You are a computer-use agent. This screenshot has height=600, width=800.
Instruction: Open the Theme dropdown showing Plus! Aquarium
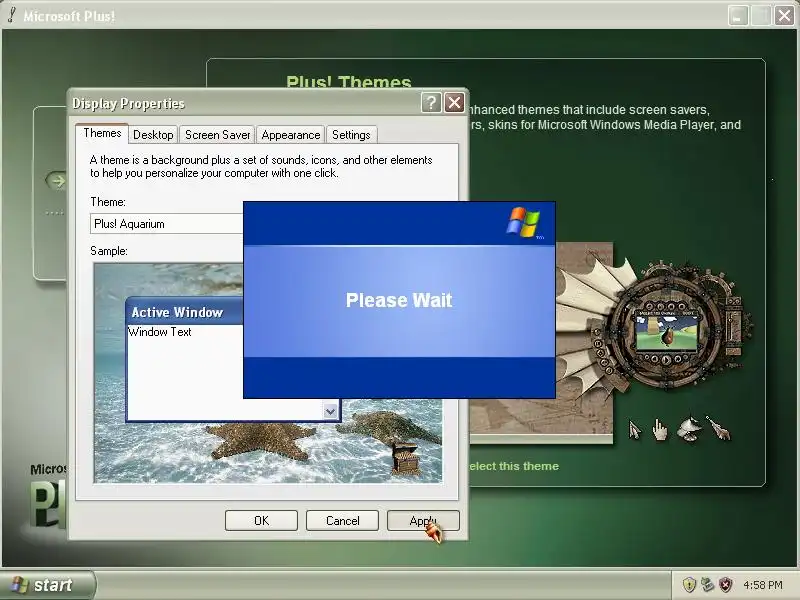point(167,223)
